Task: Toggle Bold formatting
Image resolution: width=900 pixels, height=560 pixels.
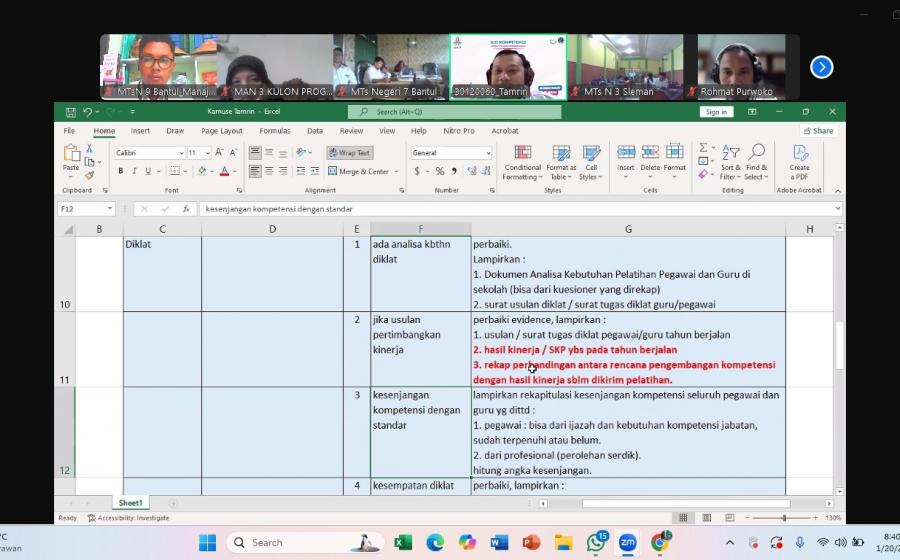Action: pos(120,171)
